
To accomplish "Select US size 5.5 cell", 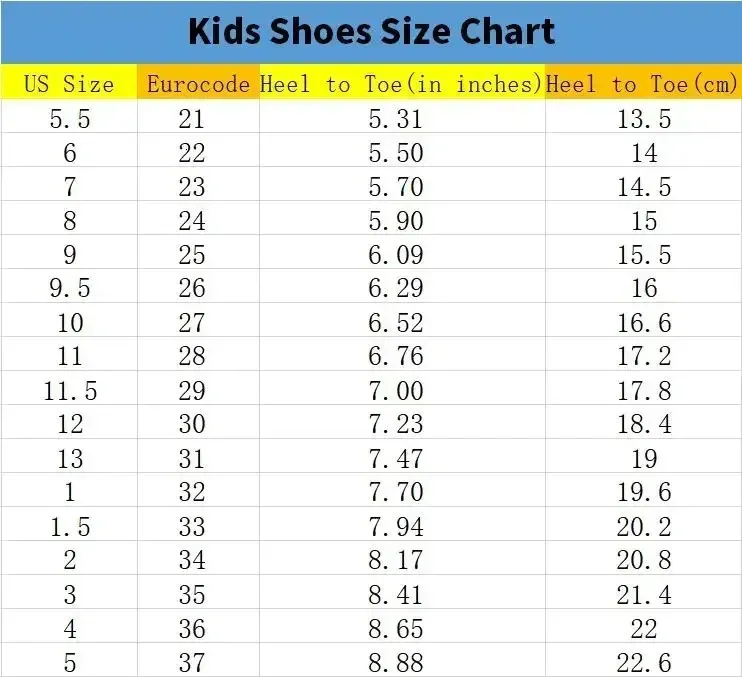I will (x=69, y=119).
